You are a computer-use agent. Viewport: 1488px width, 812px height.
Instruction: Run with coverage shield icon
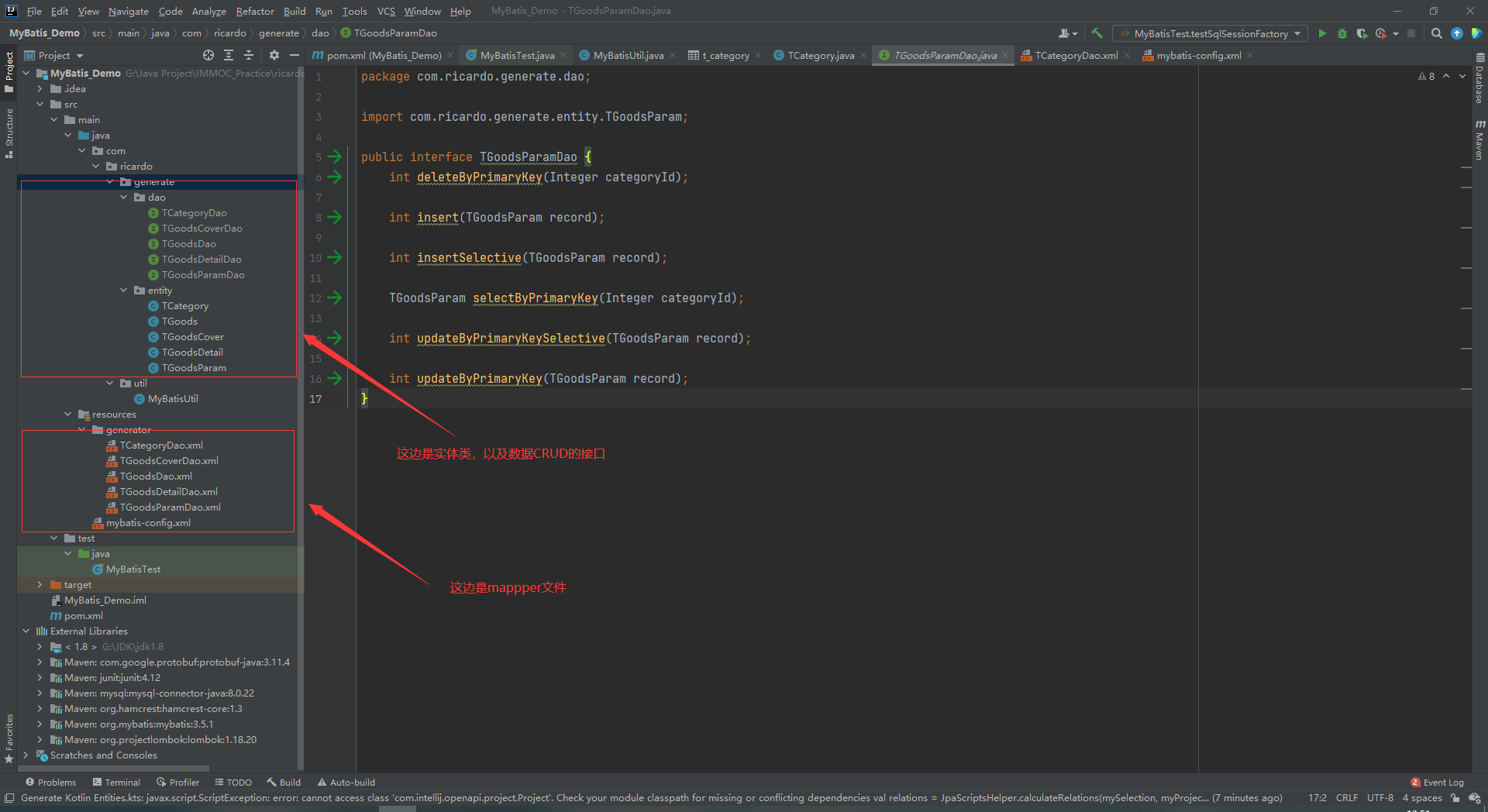[x=1361, y=33]
